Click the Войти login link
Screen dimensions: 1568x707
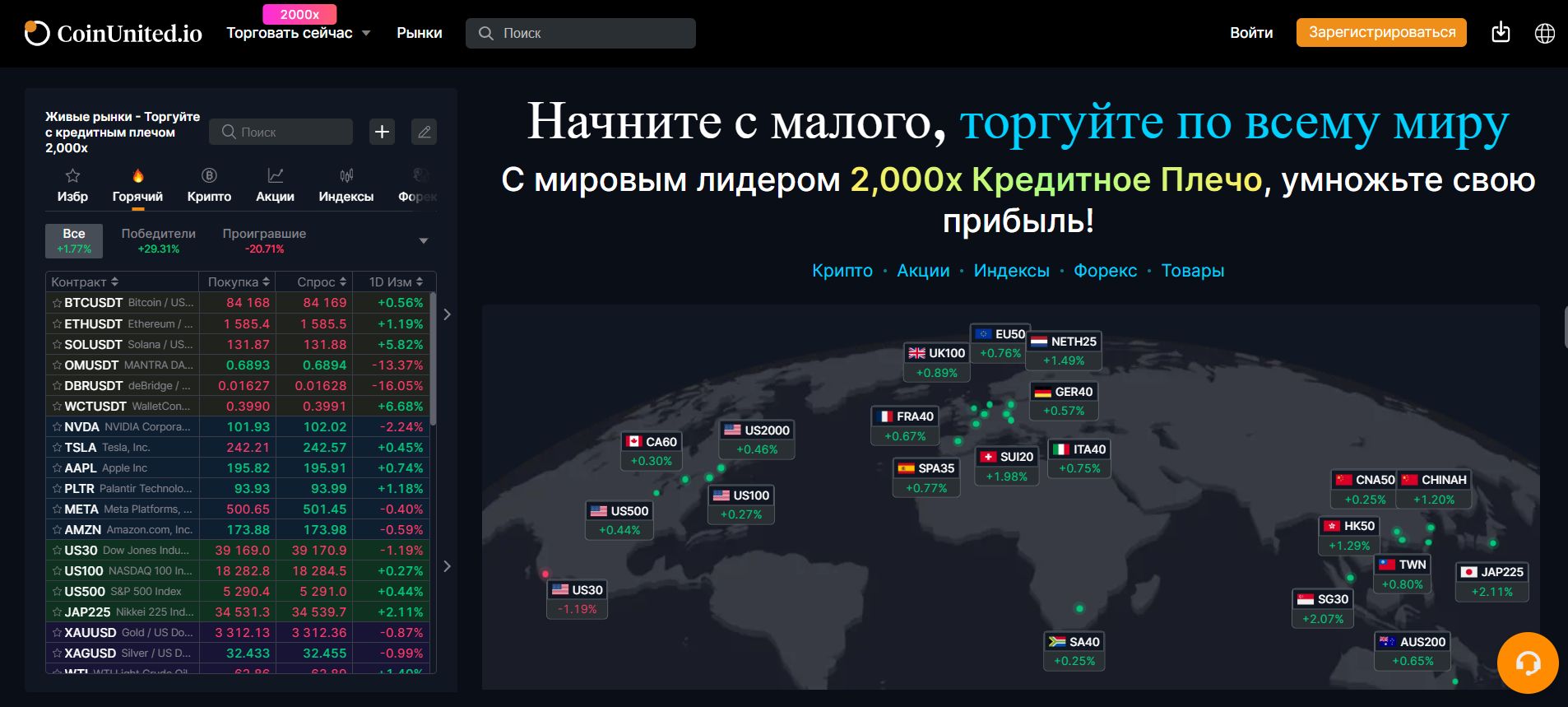coord(1251,33)
